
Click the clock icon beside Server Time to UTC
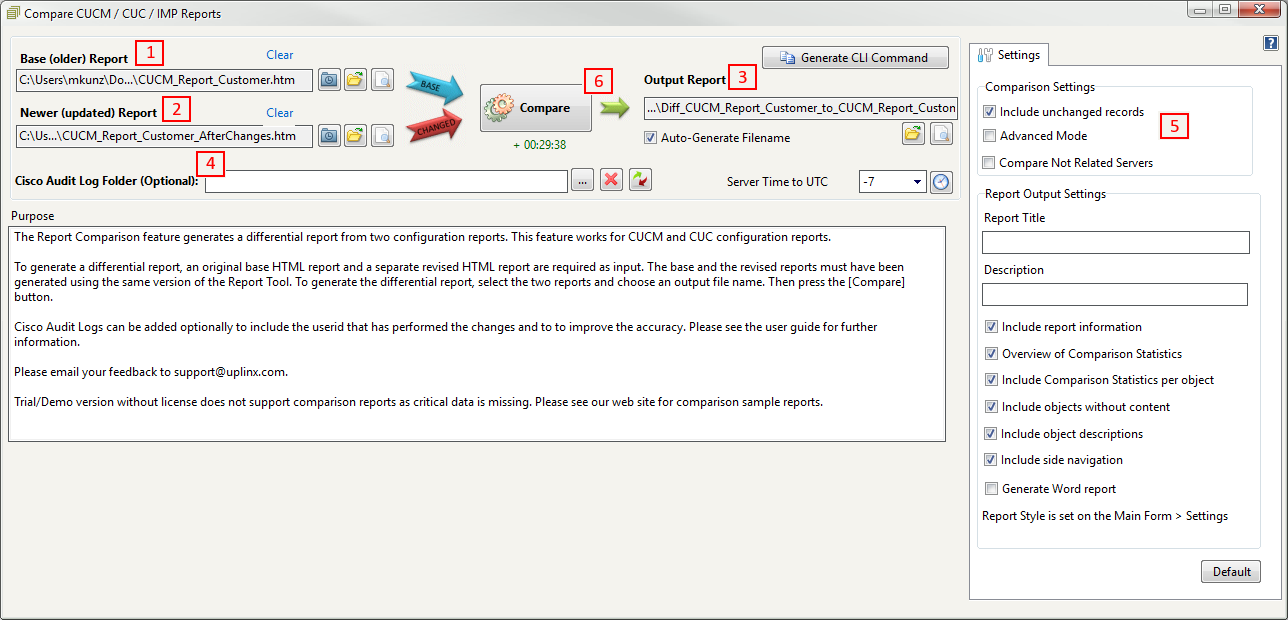941,182
